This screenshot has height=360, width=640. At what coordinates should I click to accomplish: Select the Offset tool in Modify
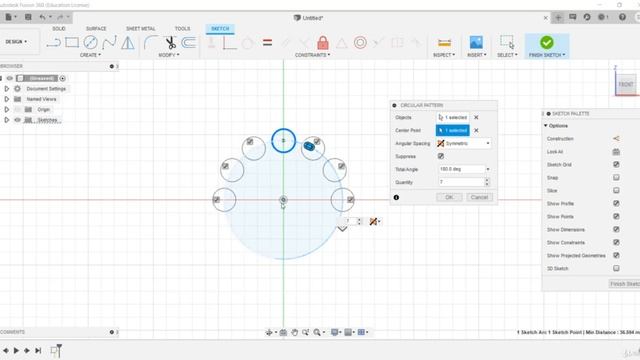tap(189, 42)
